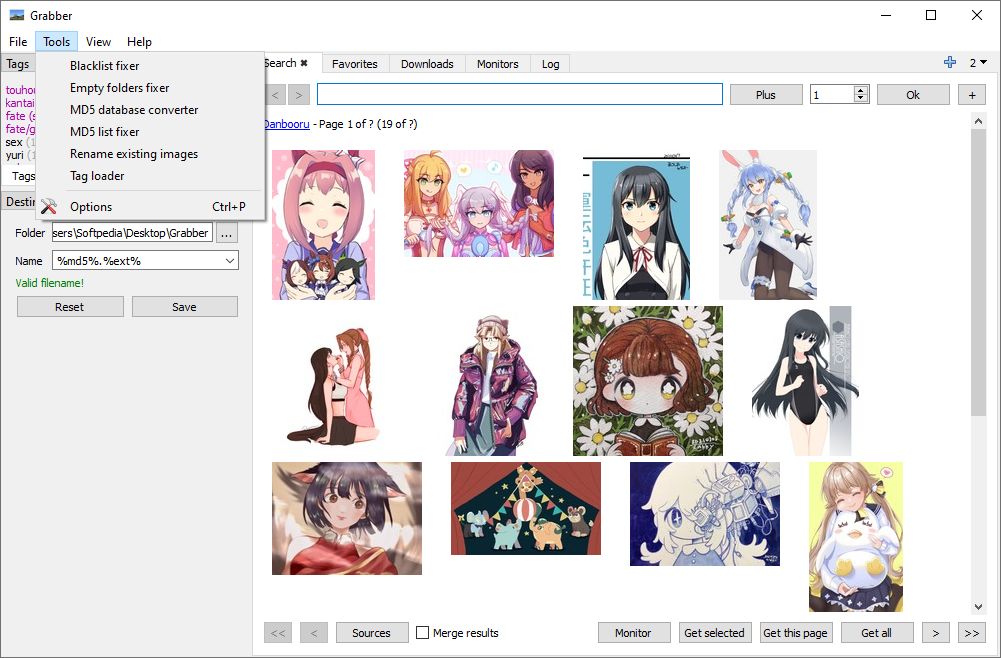The width and height of the screenshot is (1001, 658).
Task: Go to previous page with < beside Sources
Action: point(313,632)
